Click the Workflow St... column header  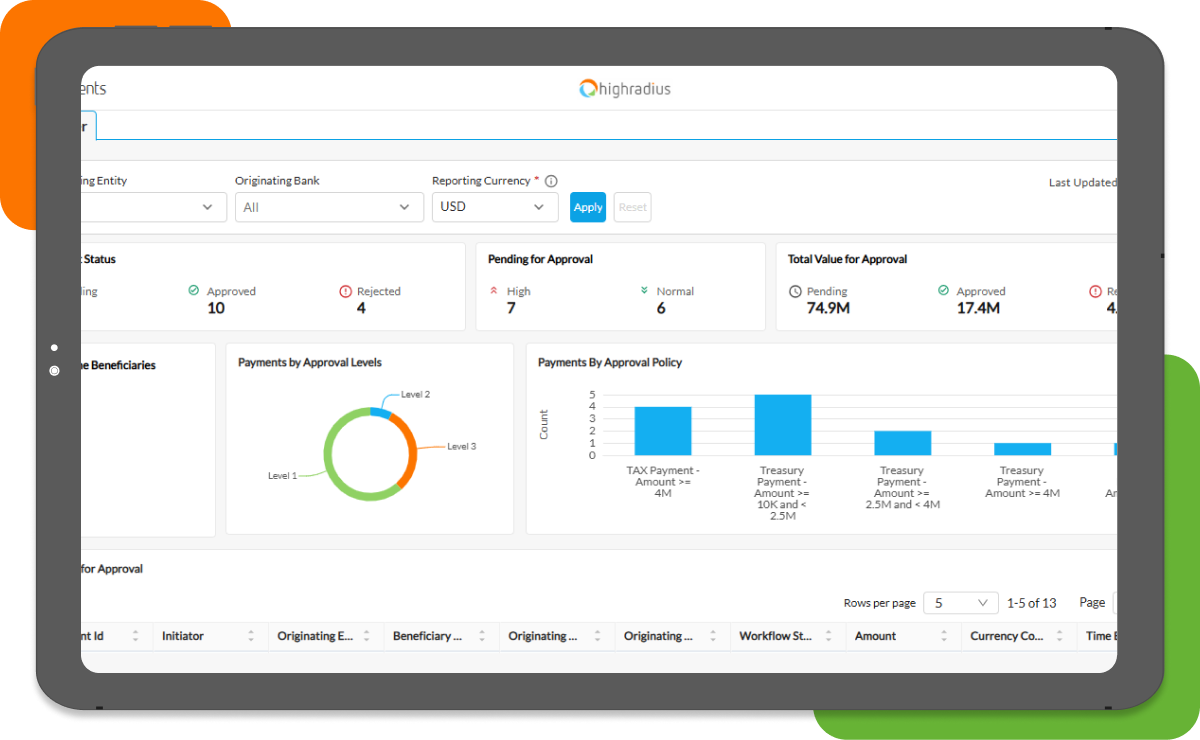click(x=775, y=636)
